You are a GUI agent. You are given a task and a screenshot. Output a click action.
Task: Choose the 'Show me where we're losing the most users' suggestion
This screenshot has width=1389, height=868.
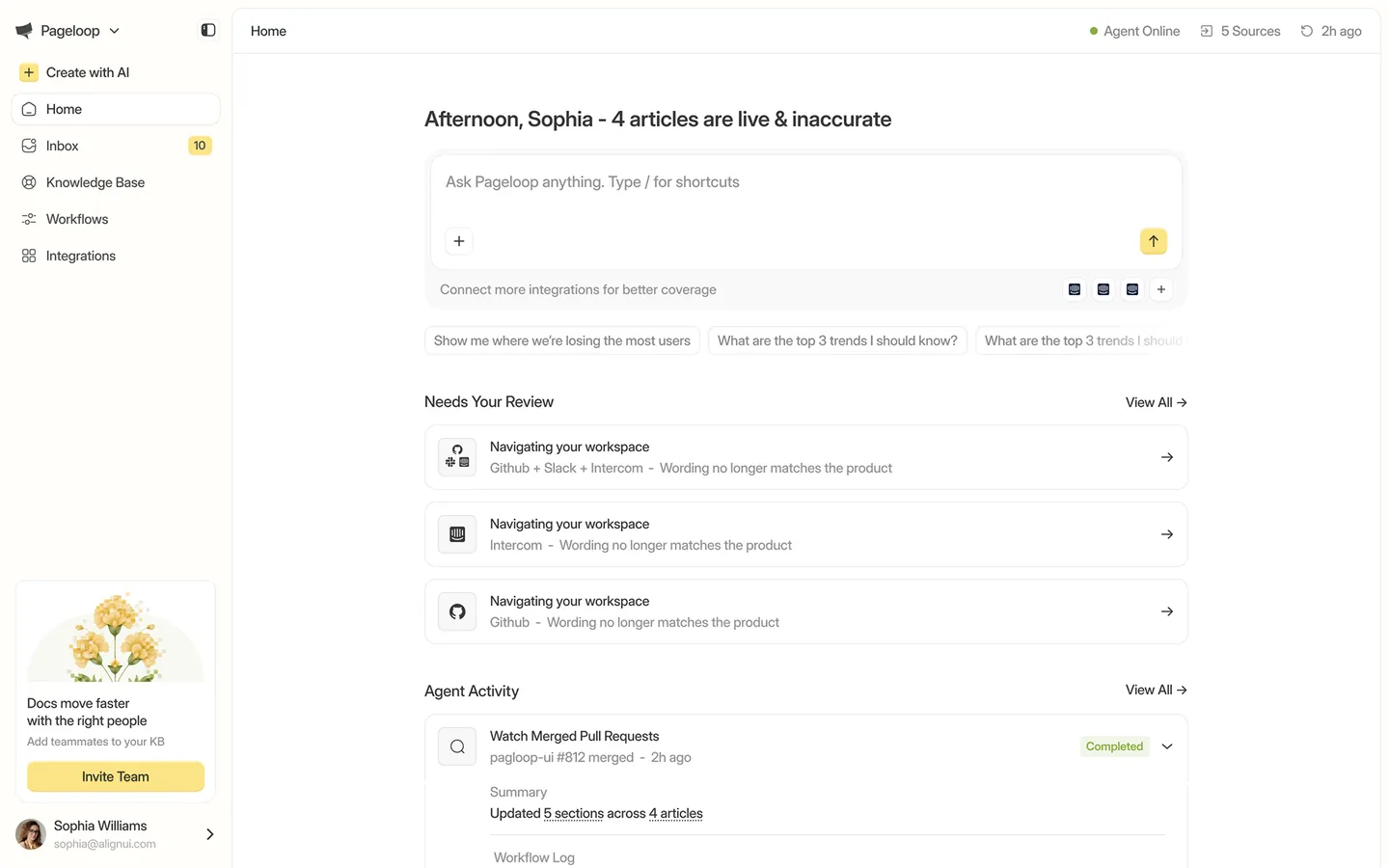click(562, 340)
